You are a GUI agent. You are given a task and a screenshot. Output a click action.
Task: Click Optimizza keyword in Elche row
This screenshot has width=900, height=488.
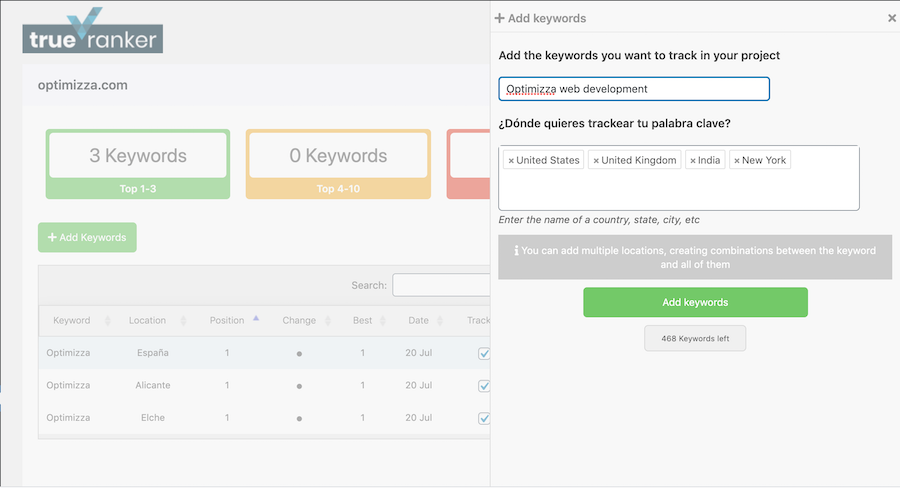pos(68,418)
